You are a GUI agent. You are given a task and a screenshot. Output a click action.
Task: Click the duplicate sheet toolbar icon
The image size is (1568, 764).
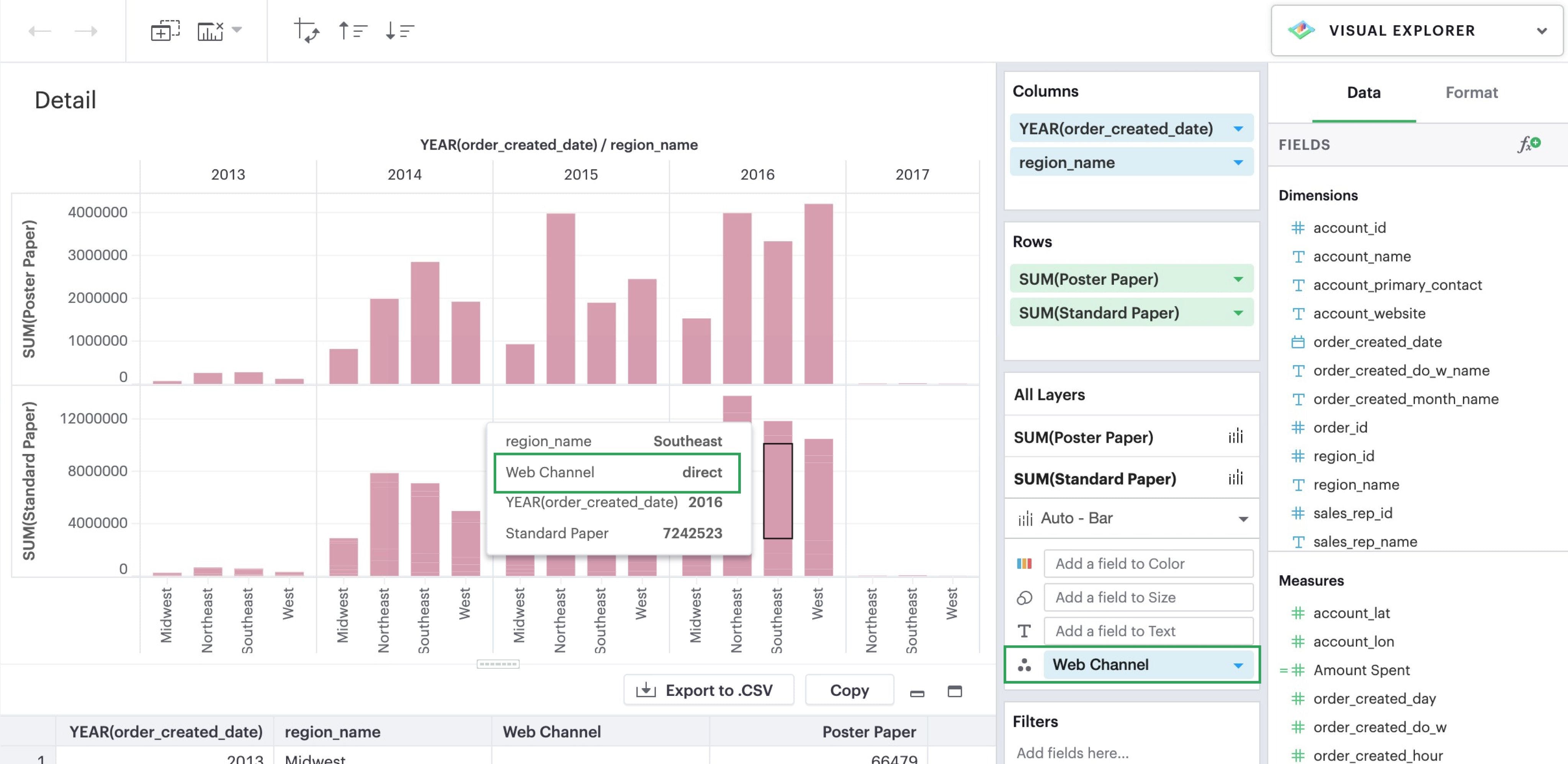(x=165, y=30)
